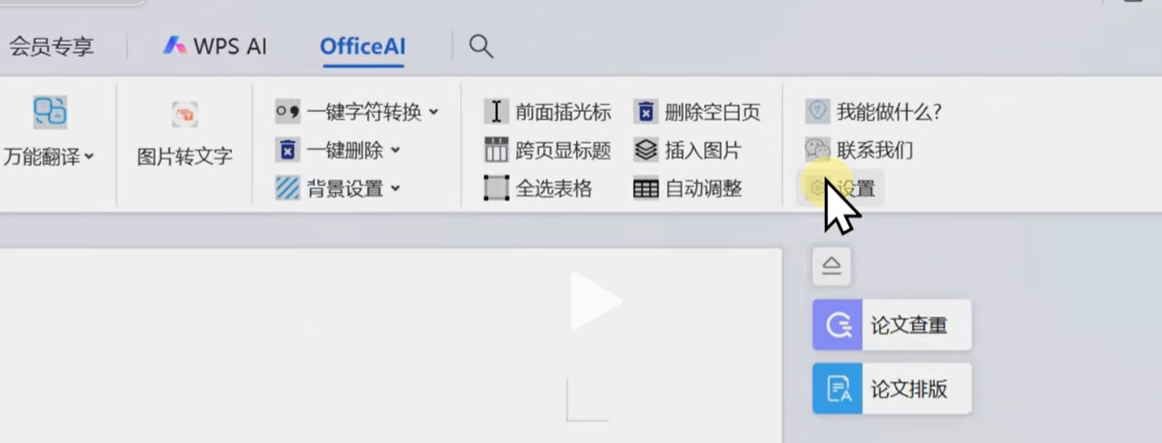1162x443 pixels.
Task: Click the 一键字符转换 icon
Action: point(288,112)
